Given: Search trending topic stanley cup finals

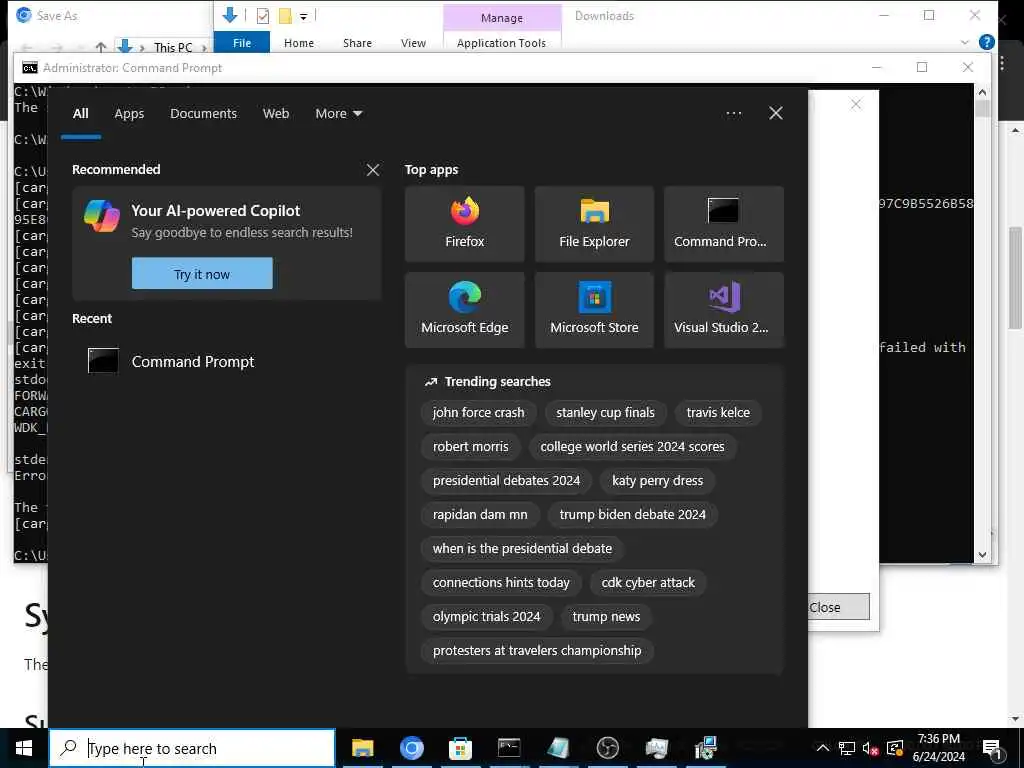Looking at the screenshot, I should click(x=605, y=413).
